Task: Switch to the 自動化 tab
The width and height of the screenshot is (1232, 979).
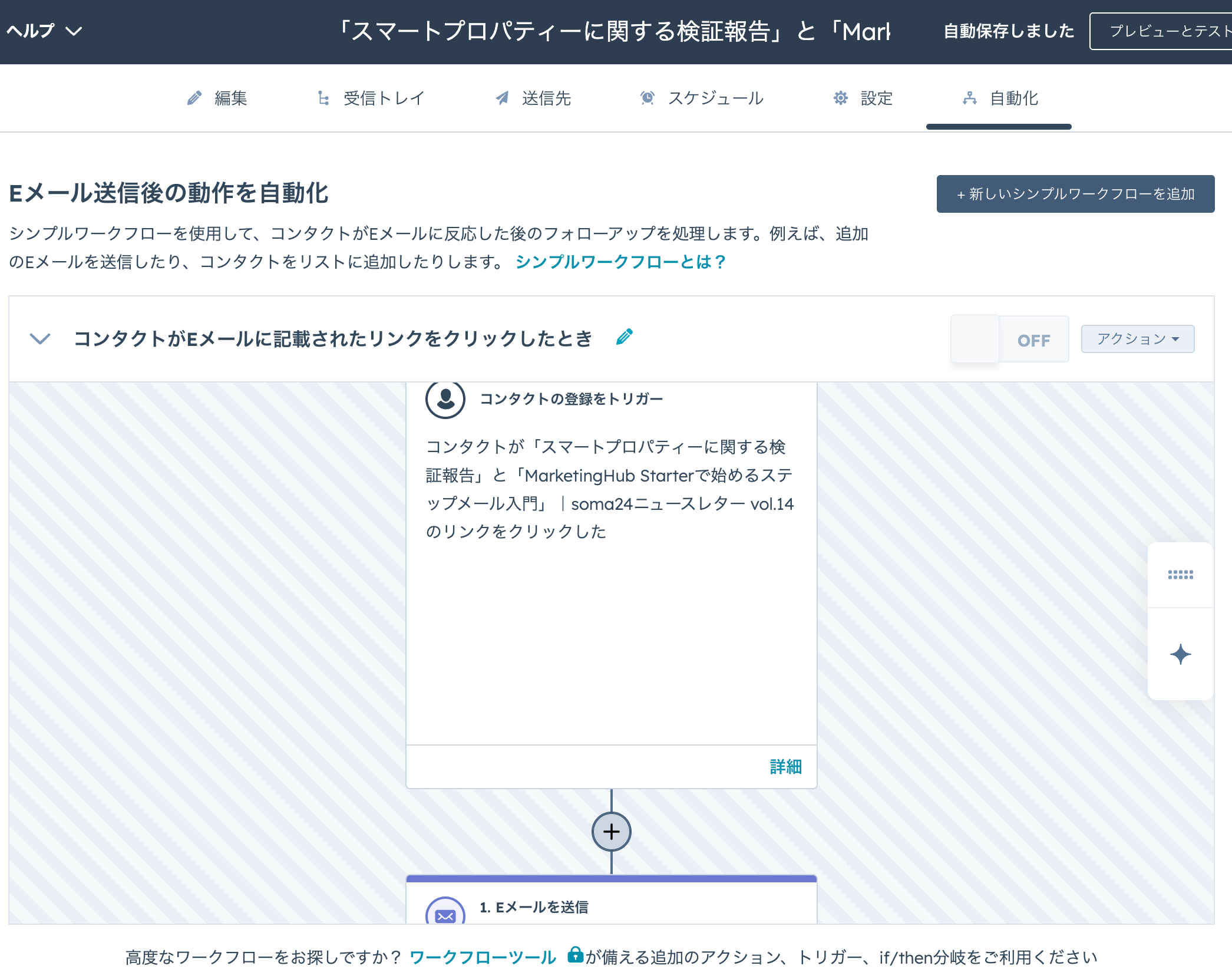Action: (1000, 98)
